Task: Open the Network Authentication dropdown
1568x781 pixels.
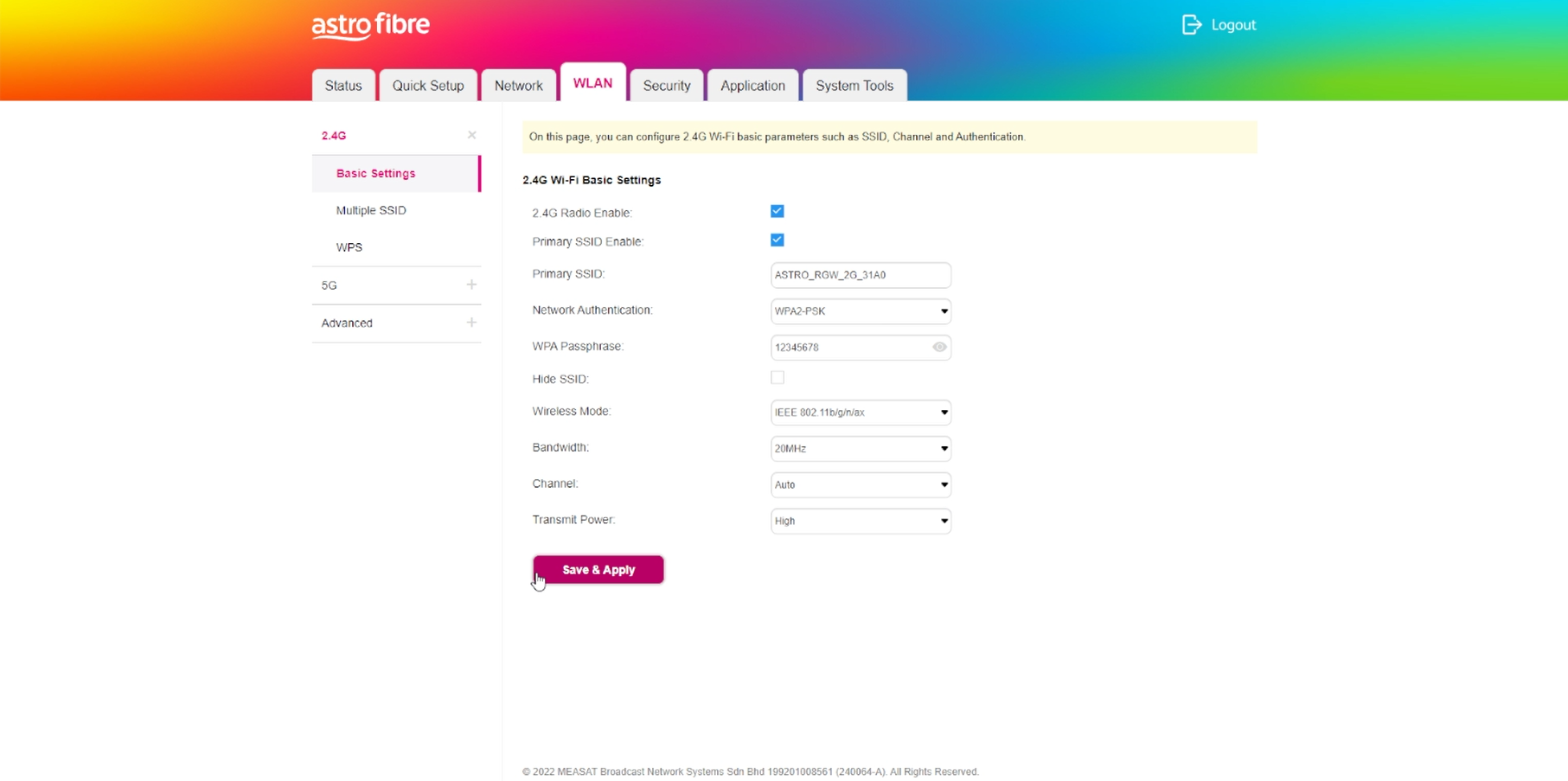Action: pos(860,311)
